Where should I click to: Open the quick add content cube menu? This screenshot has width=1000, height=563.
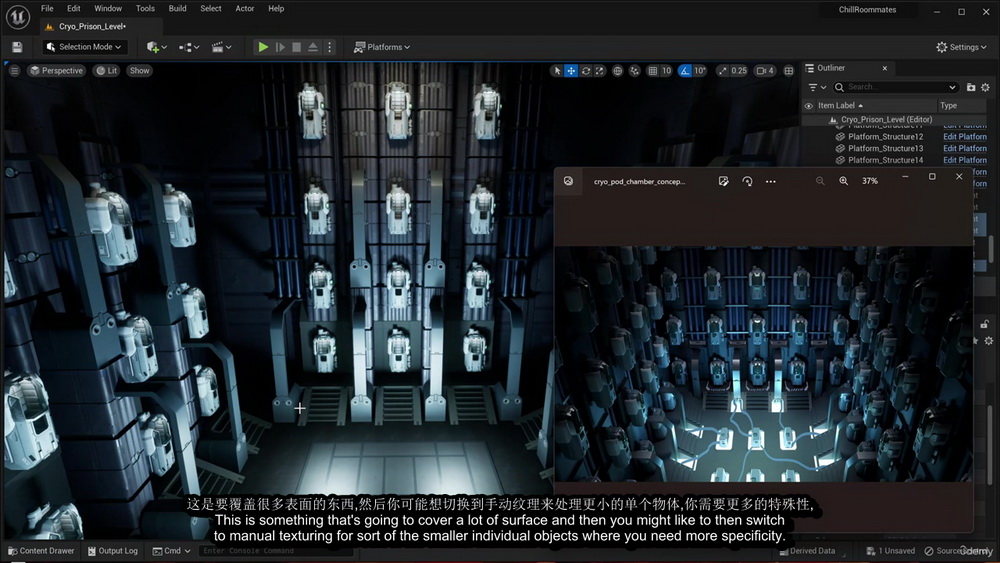point(156,47)
